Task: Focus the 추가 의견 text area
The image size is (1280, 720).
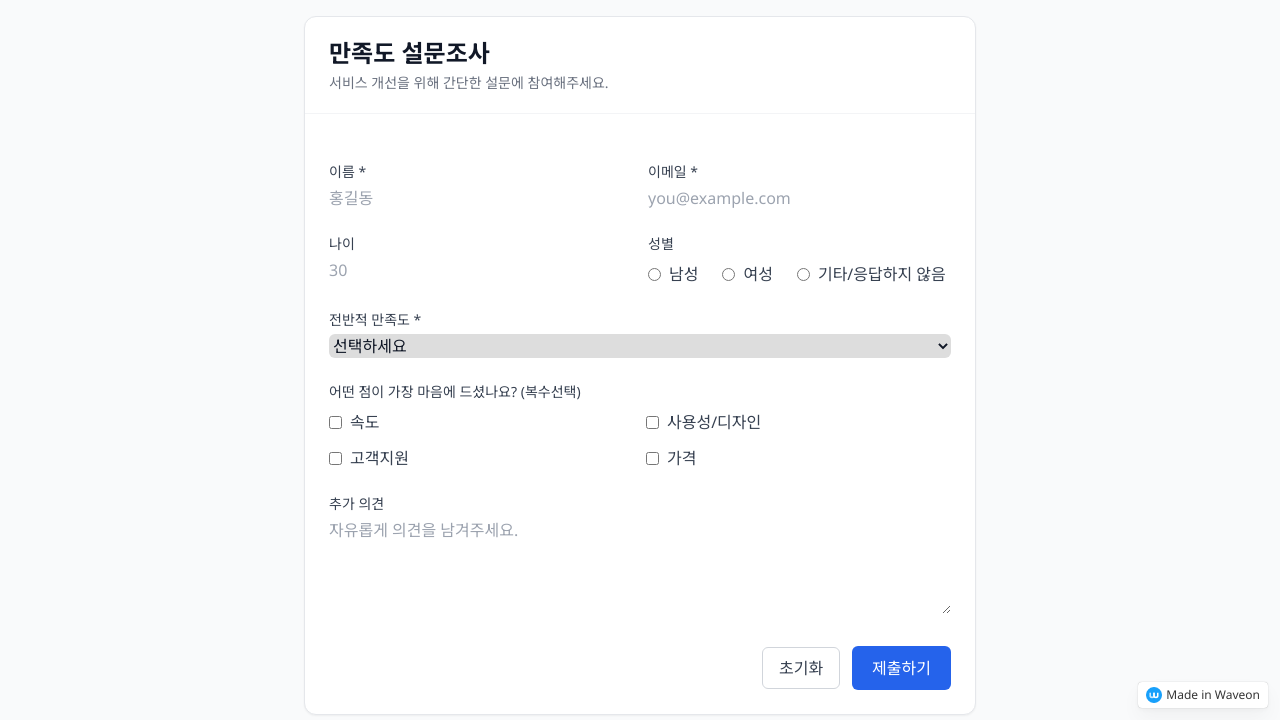Action: [638, 565]
